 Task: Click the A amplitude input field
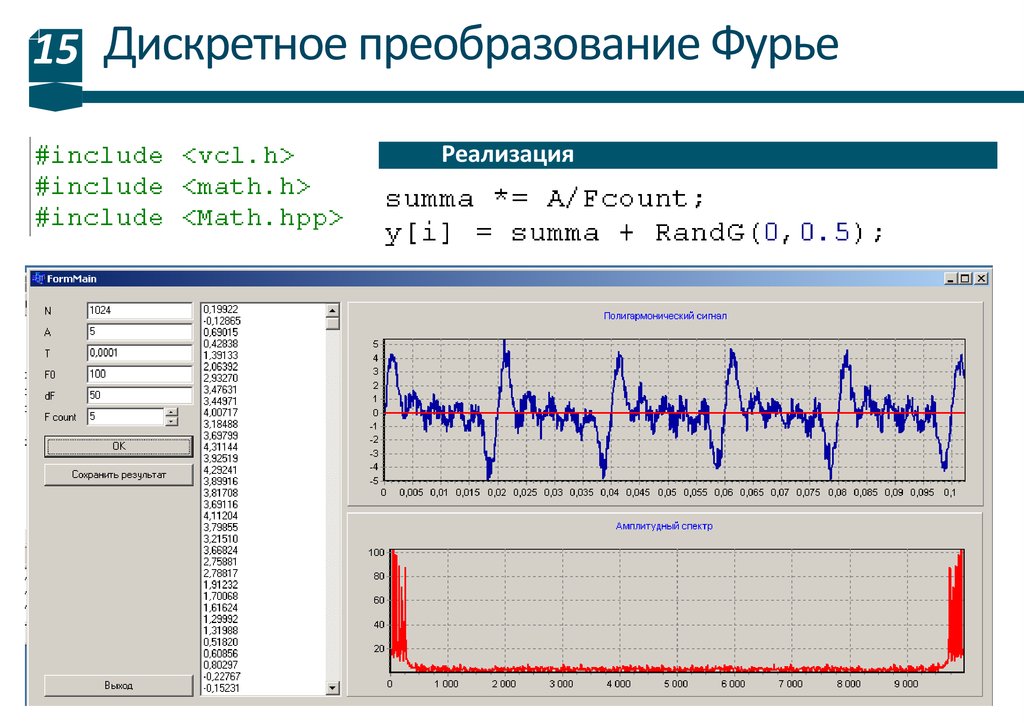click(139, 332)
